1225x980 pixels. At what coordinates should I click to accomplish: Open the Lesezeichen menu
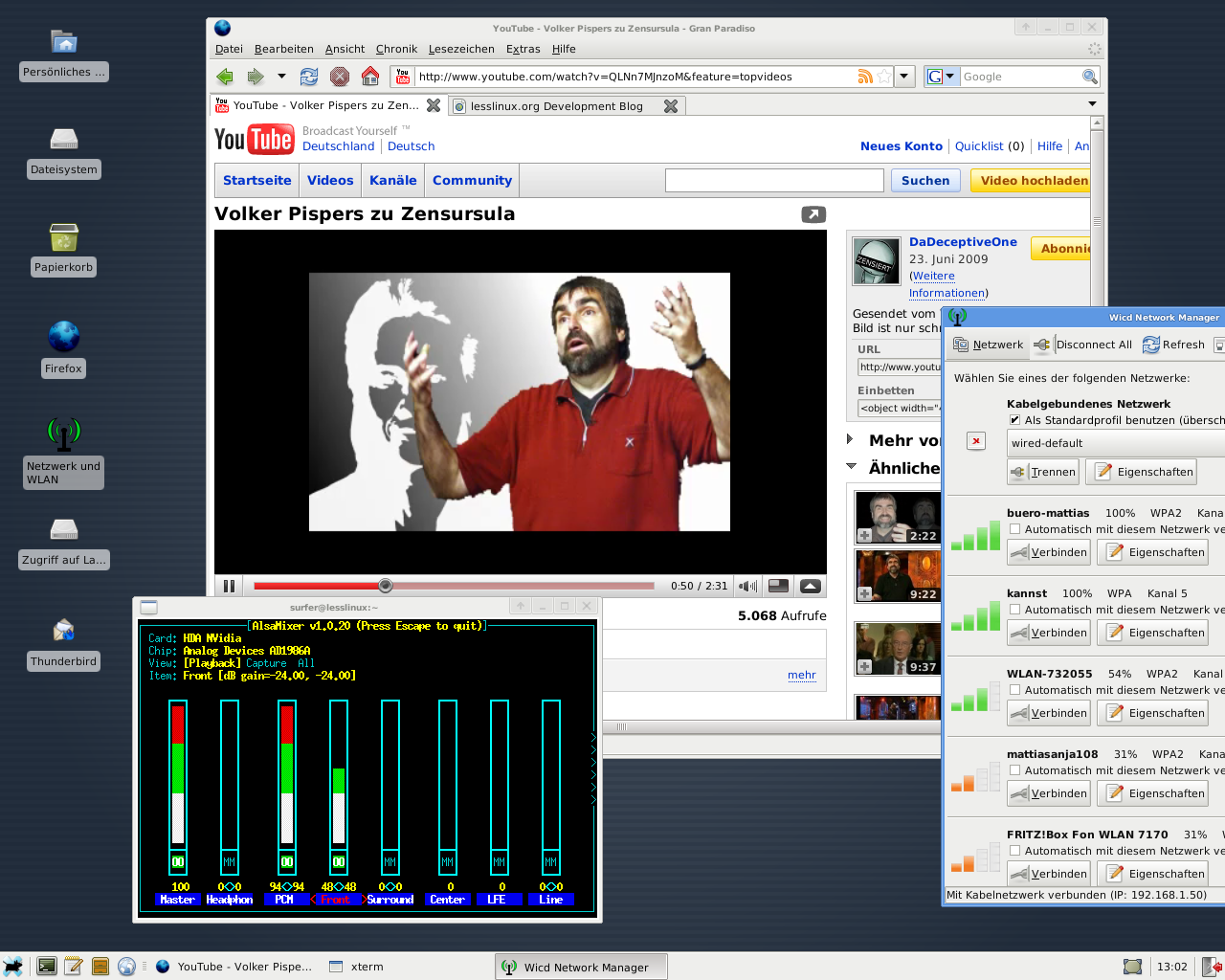pos(461,49)
